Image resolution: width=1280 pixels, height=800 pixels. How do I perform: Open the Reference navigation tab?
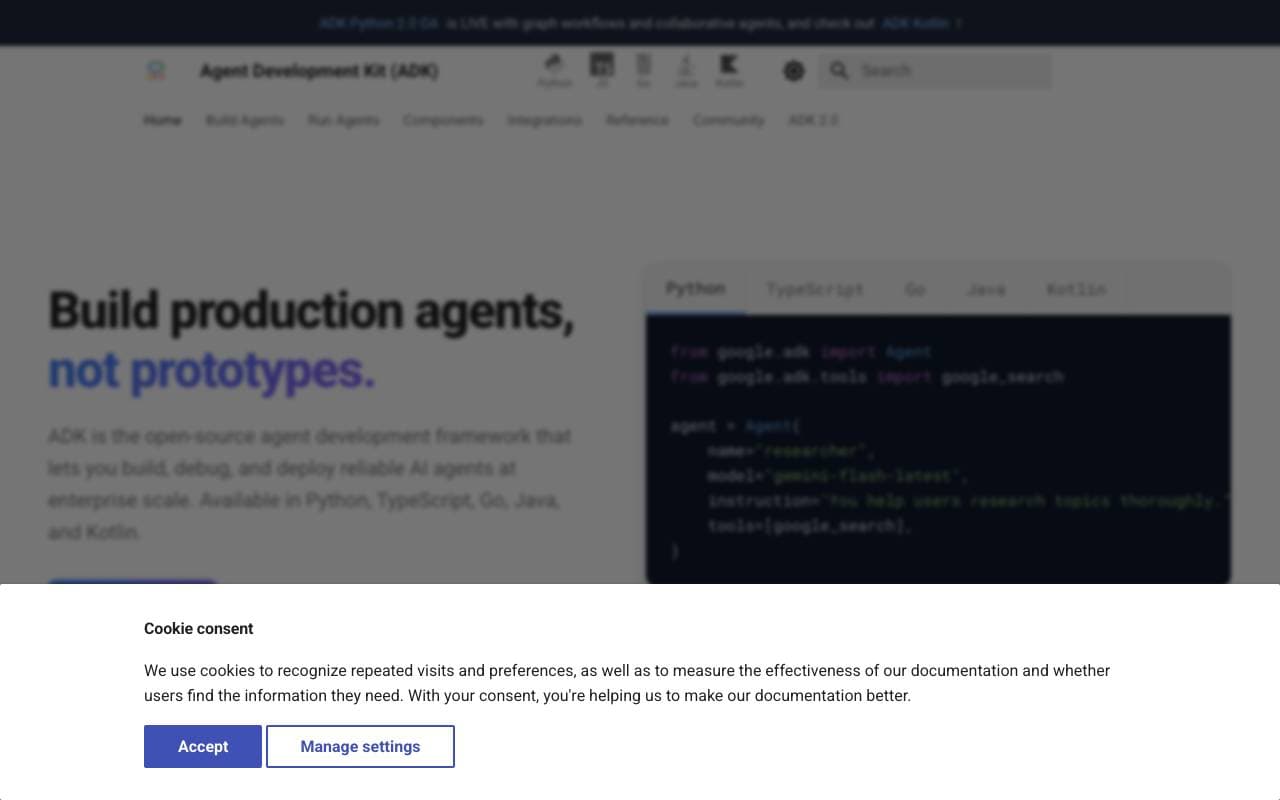coord(637,120)
